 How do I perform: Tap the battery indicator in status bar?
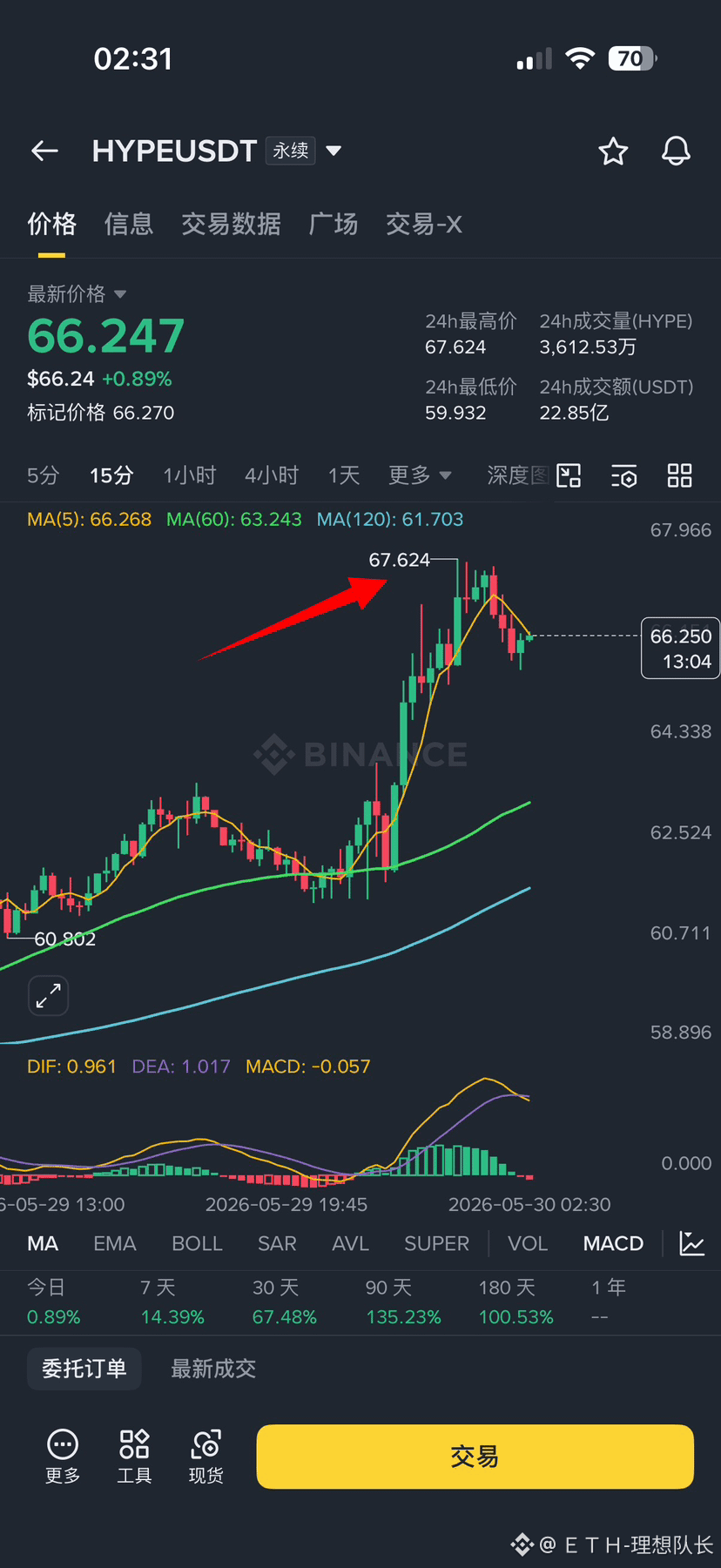tap(633, 59)
